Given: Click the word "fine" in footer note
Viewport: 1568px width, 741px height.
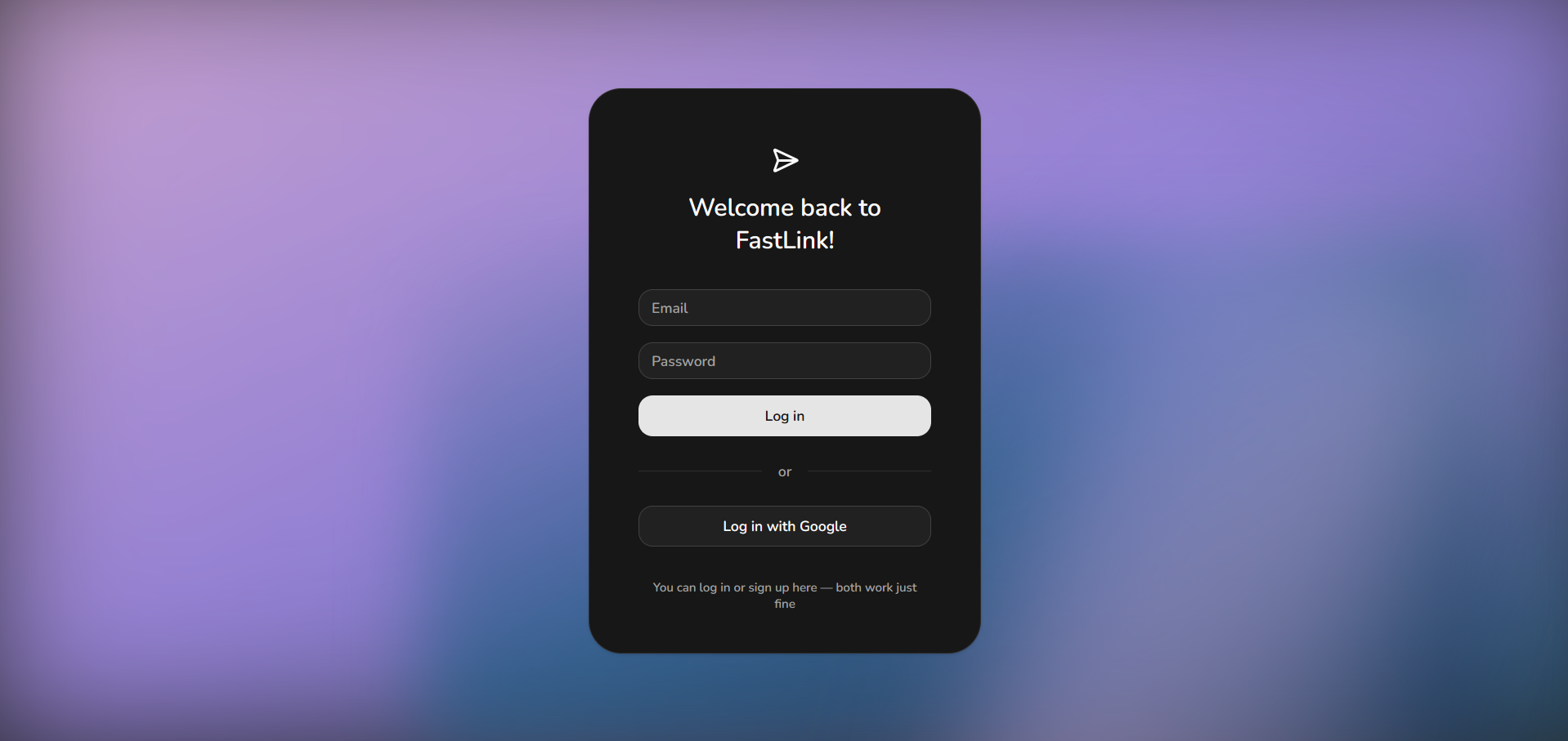Looking at the screenshot, I should pyautogui.click(x=785, y=604).
